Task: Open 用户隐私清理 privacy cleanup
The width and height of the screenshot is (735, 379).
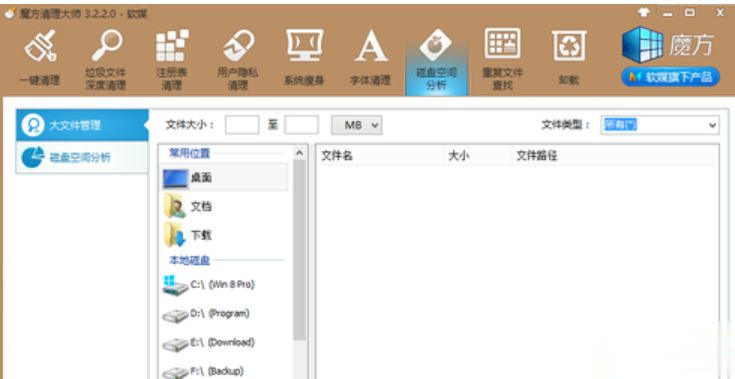Action: pos(238,59)
